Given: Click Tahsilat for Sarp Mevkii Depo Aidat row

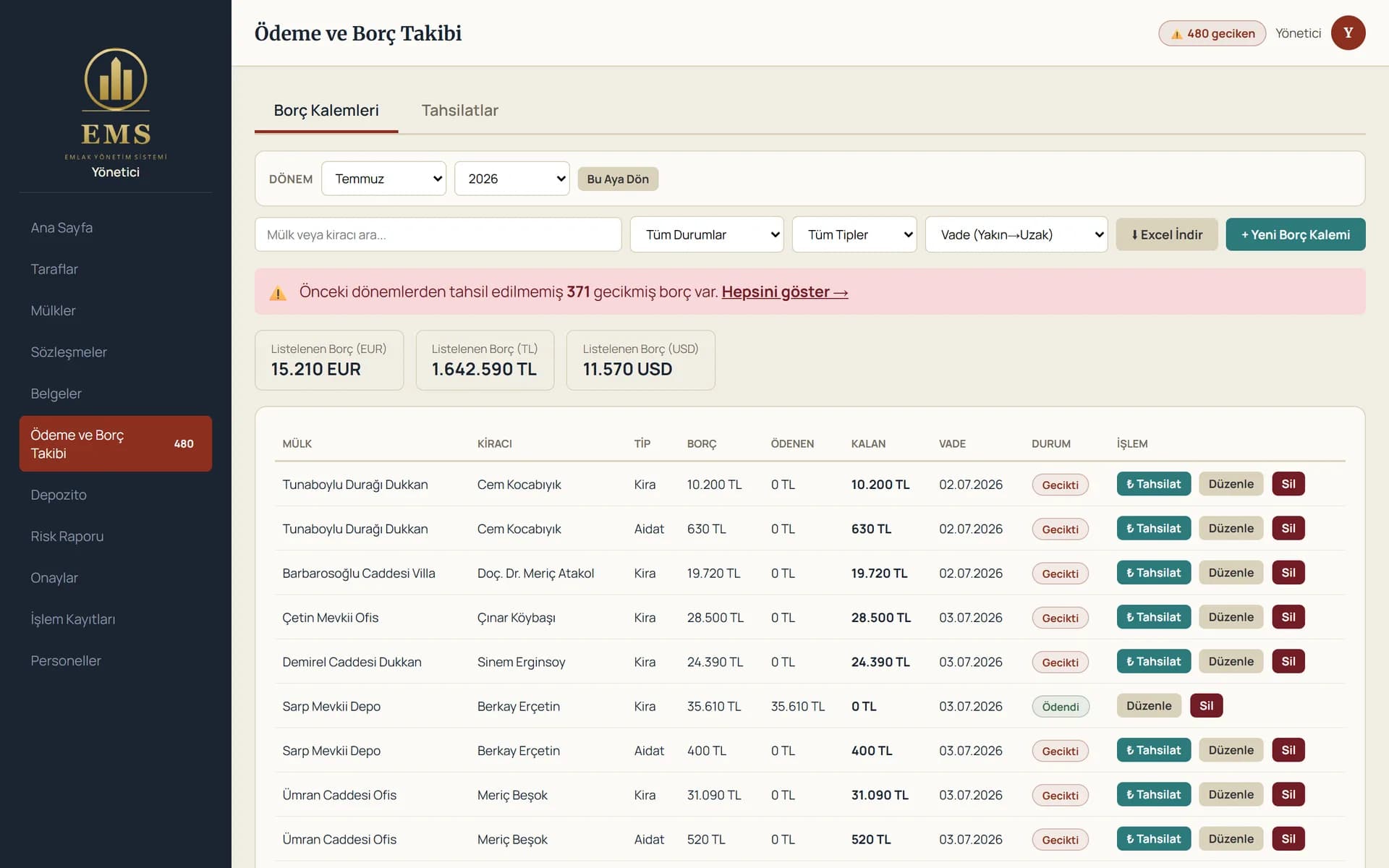Looking at the screenshot, I should click(x=1154, y=750).
